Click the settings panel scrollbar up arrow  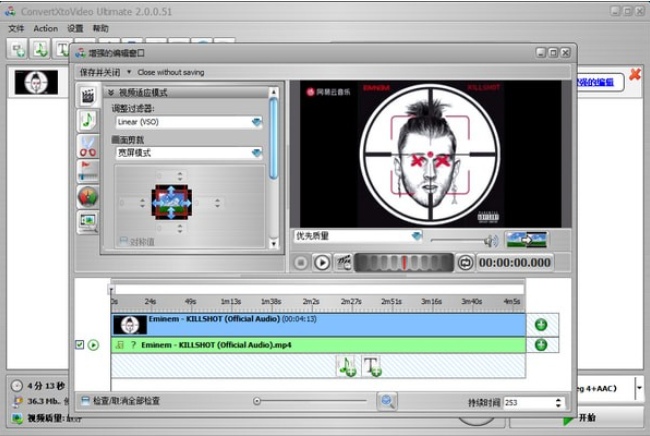coord(273,91)
